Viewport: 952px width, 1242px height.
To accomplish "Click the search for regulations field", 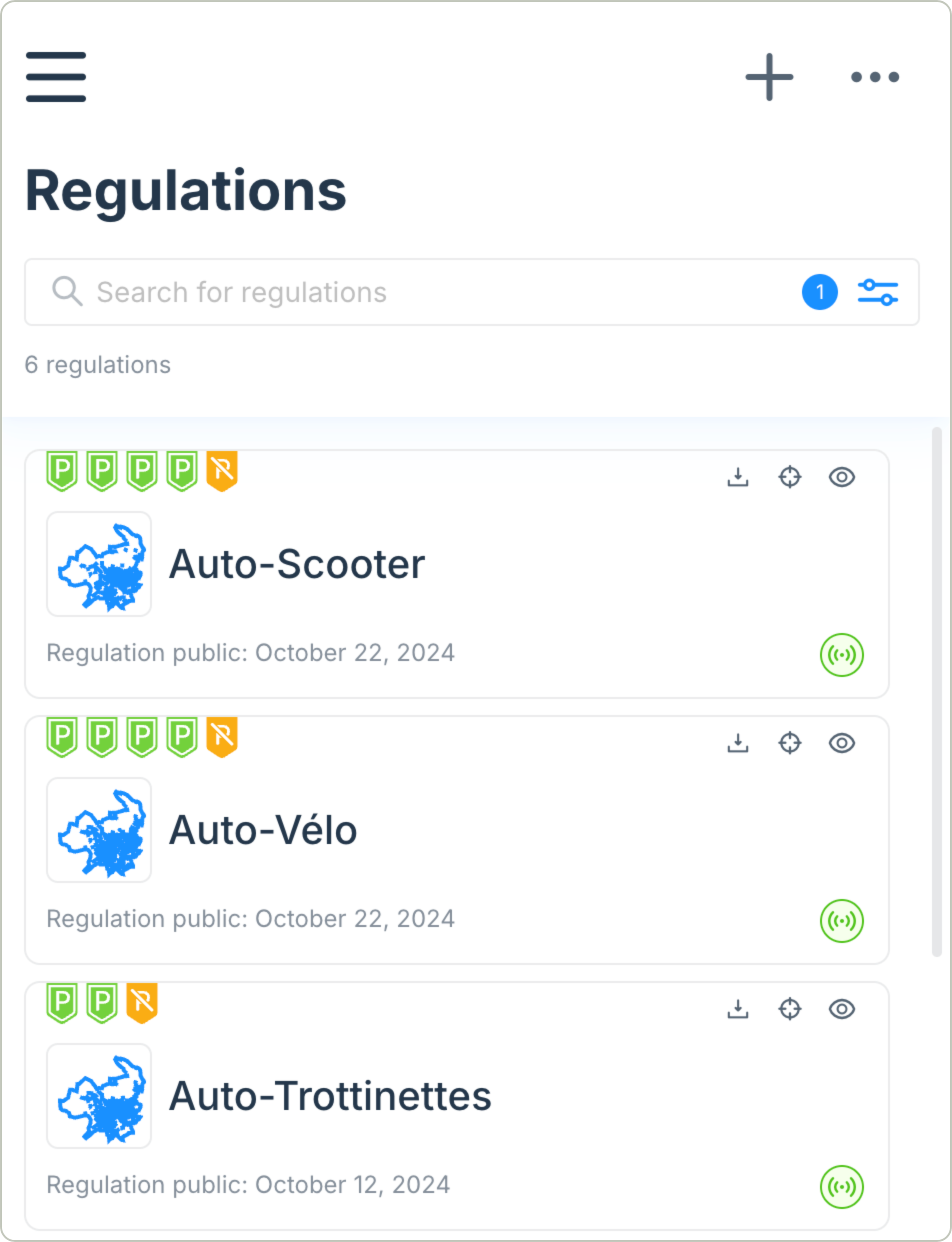I will point(430,292).
